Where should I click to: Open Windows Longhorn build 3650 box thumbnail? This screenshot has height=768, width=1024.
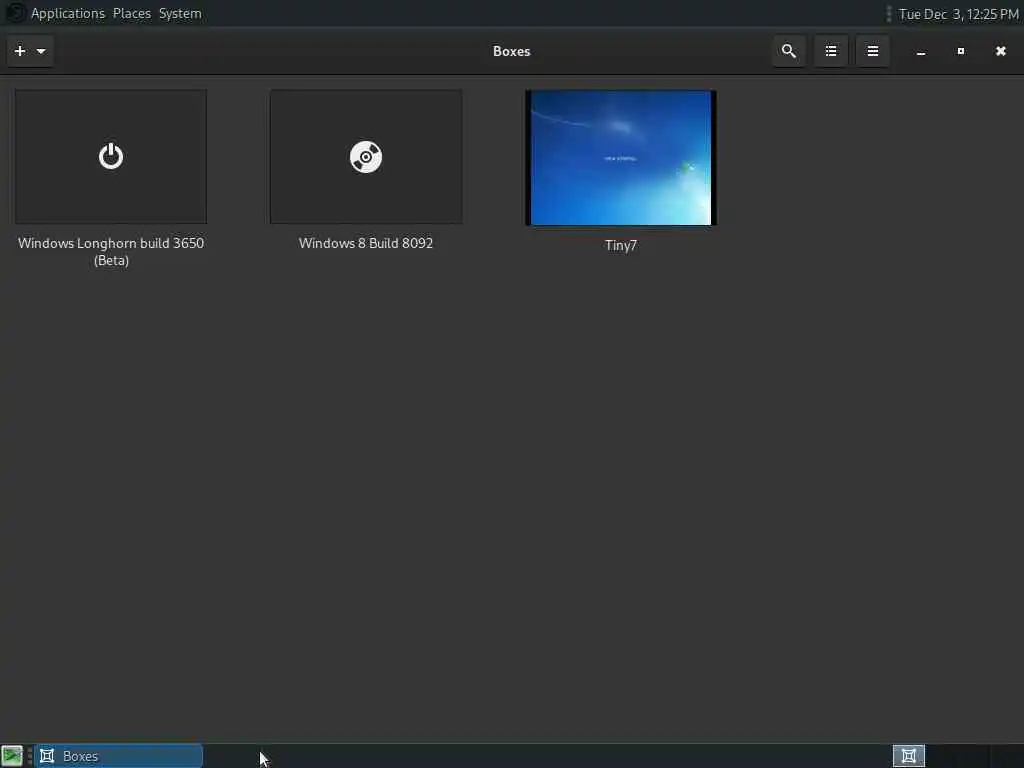click(111, 157)
